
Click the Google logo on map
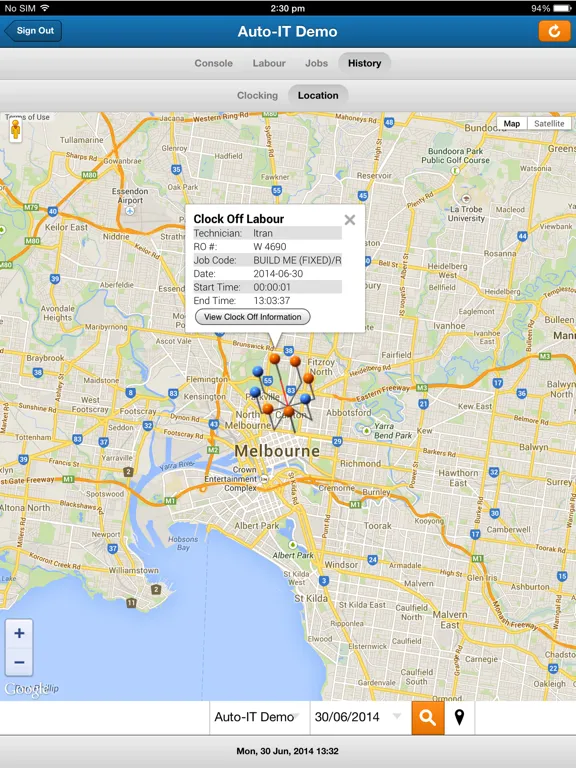[x=26, y=689]
